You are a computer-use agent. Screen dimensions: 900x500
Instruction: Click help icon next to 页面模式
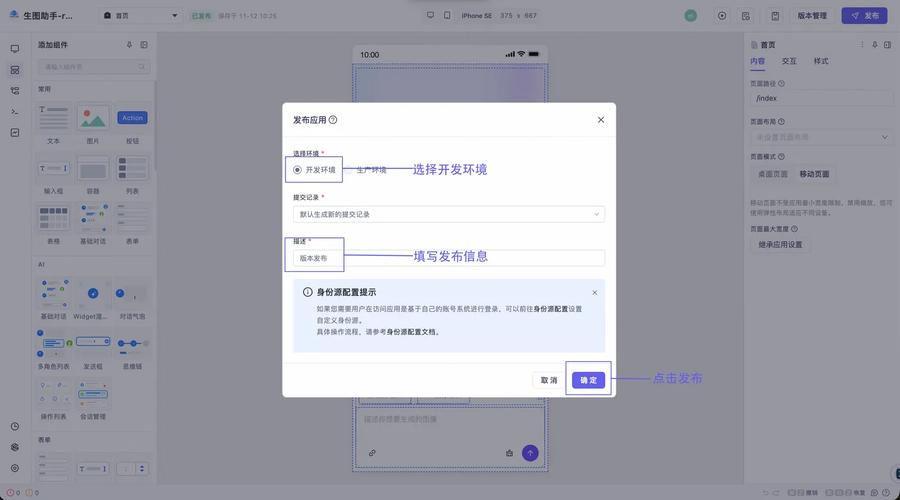(x=782, y=157)
